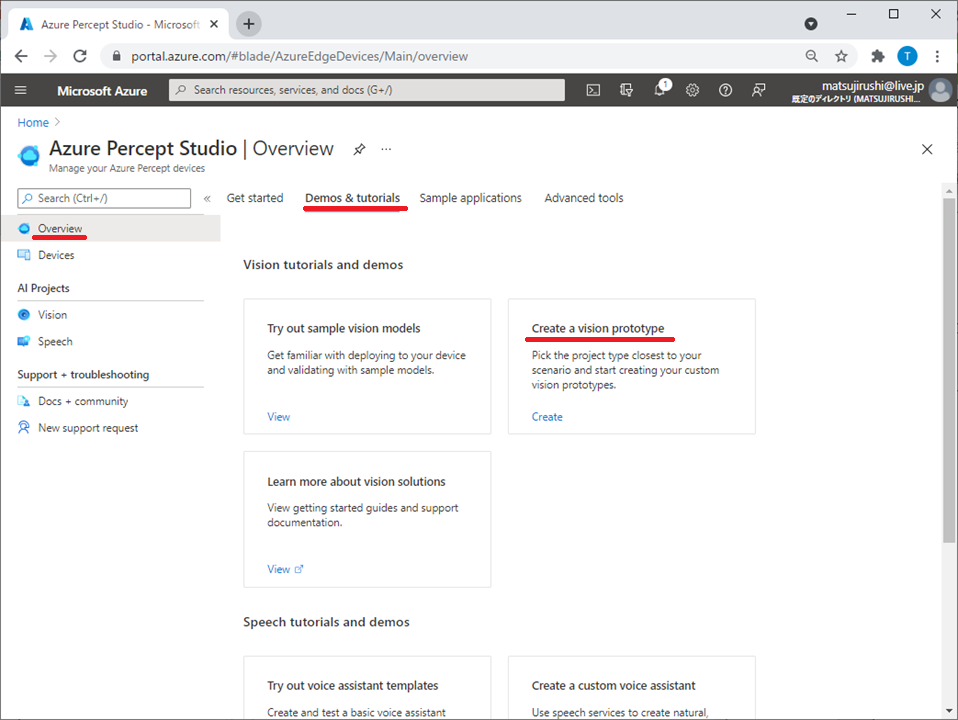Bookmark this page with the star icon
This screenshot has height=720, width=958.
pos(841,56)
